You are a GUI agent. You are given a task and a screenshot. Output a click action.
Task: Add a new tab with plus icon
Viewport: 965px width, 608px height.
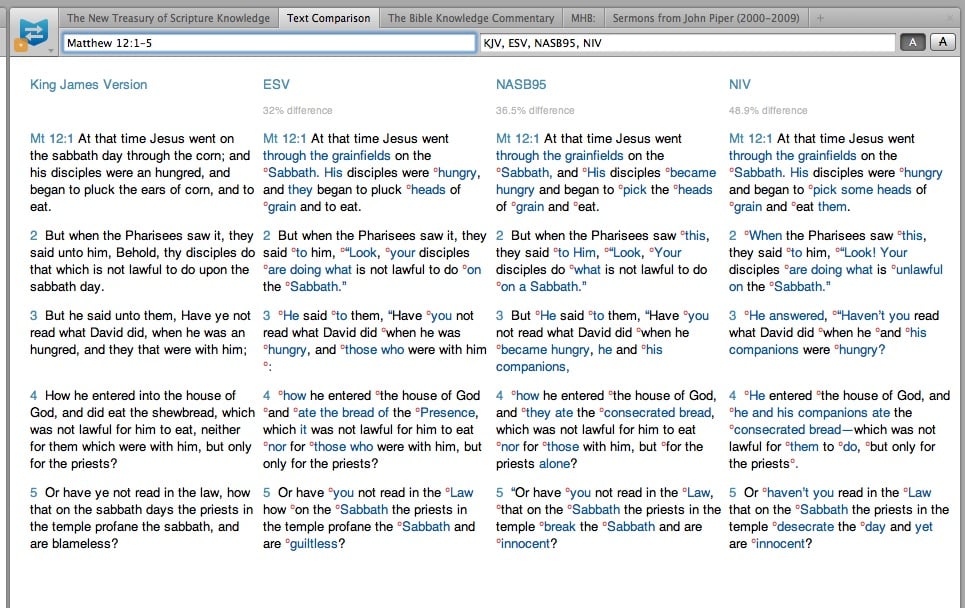point(820,18)
